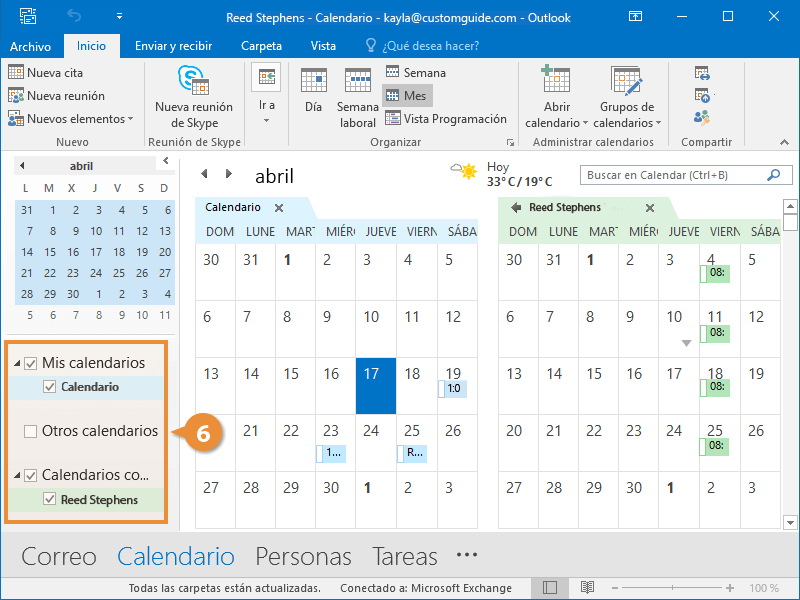Uncheck the Reed Stephens calendar
Viewport: 800px width, 600px height.
(x=50, y=500)
